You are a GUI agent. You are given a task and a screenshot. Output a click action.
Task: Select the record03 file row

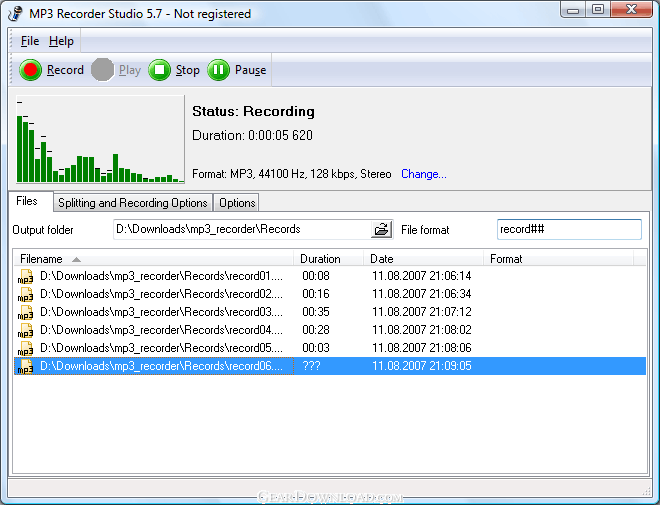pos(330,312)
